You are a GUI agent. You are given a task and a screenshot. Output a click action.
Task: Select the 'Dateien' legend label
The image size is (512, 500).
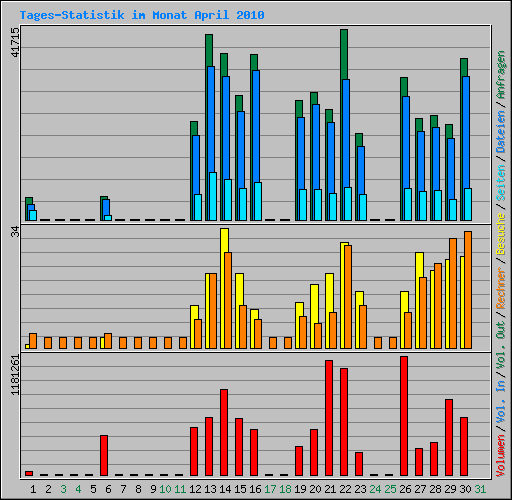click(x=501, y=132)
